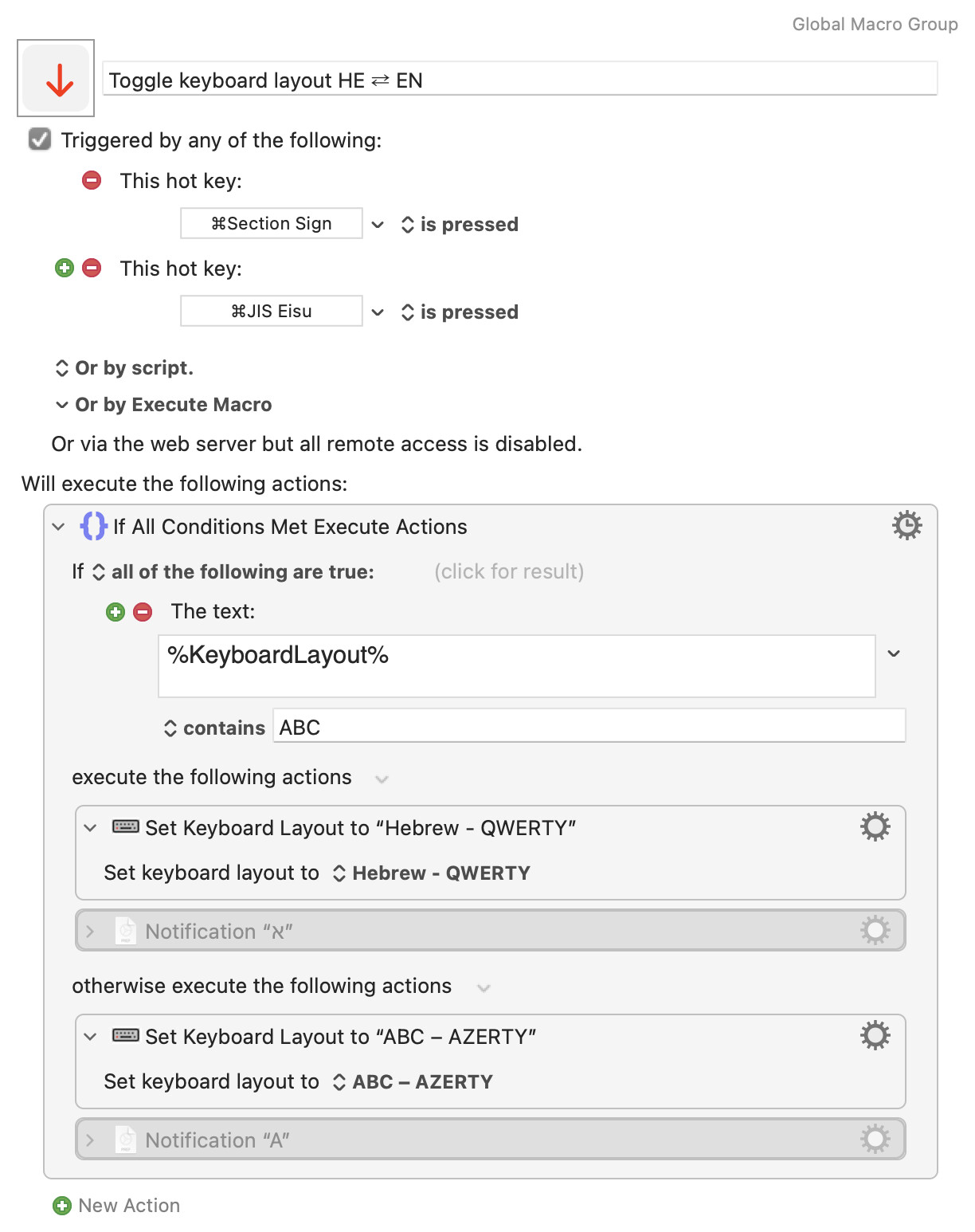Change the Hebrew - QWERTY layout selection popup
Screen dimensions: 975x1232
pyautogui.click(x=431, y=873)
